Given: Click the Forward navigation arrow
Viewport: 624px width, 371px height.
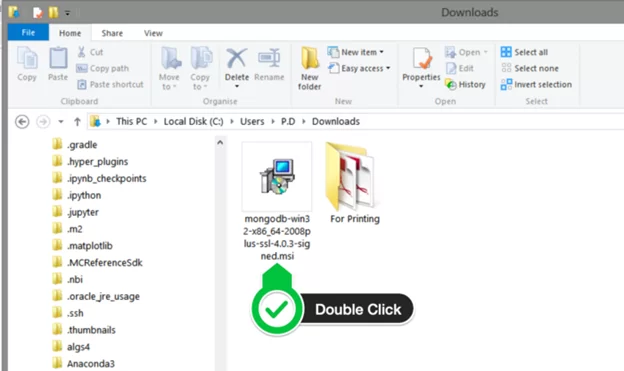Looking at the screenshot, I should tap(43, 121).
